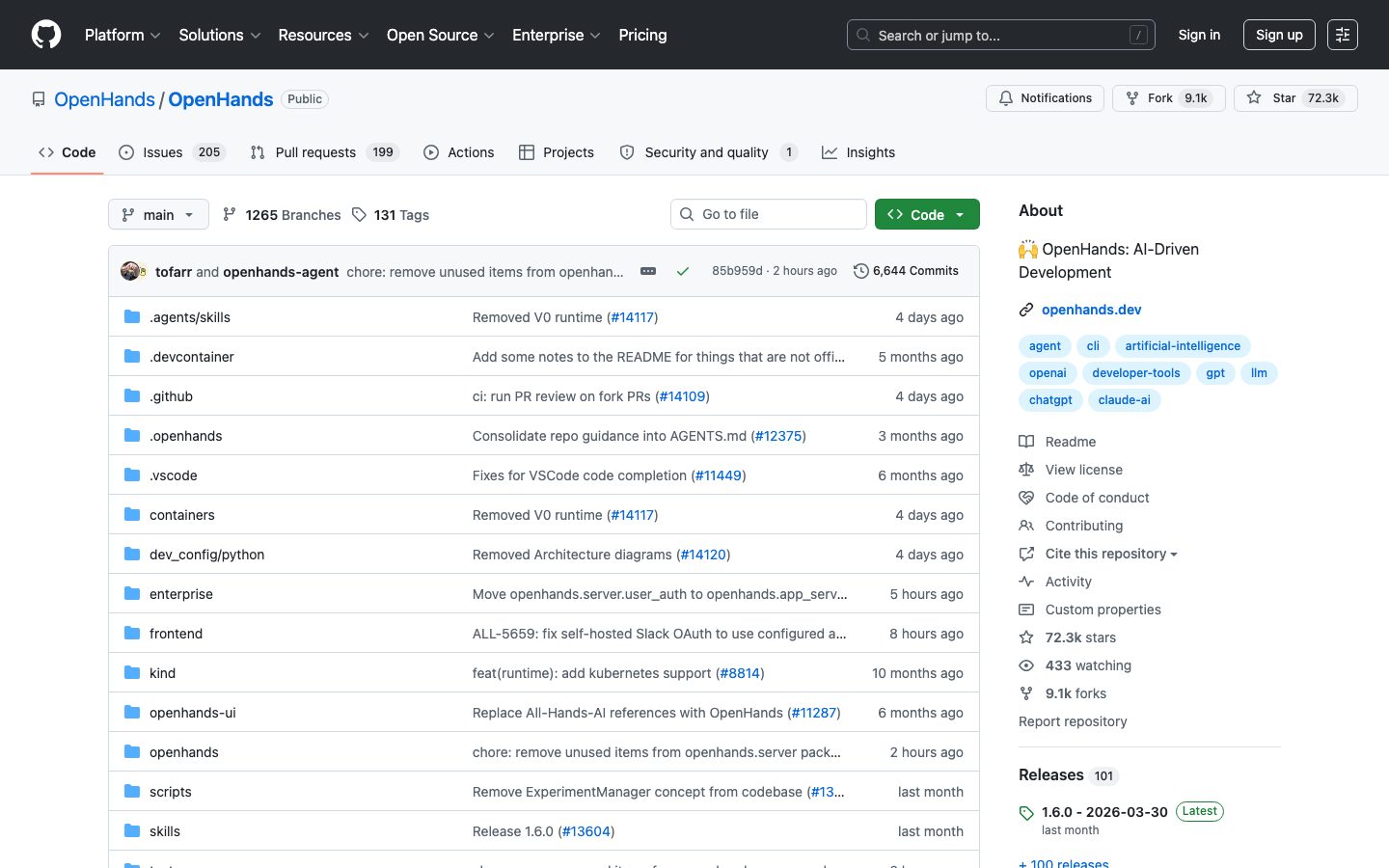Click the Notifications bell button

pyautogui.click(x=1045, y=98)
